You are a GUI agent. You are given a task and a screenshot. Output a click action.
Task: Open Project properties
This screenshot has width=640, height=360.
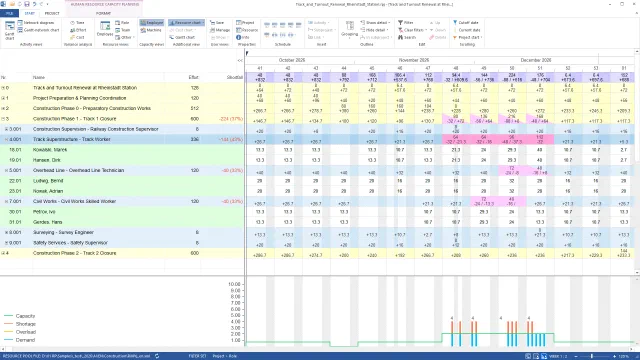click(245, 23)
